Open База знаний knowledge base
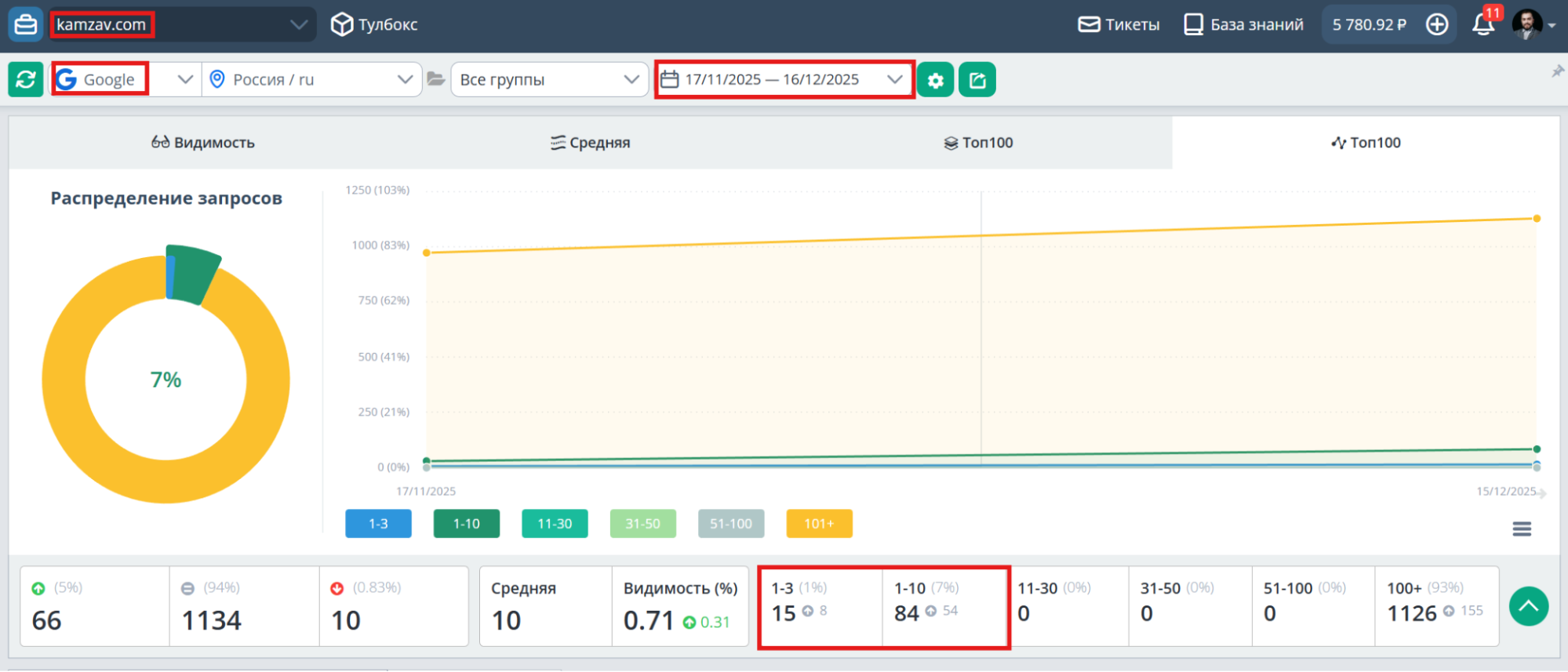Viewport: 1568px width, 672px height. [x=1243, y=24]
